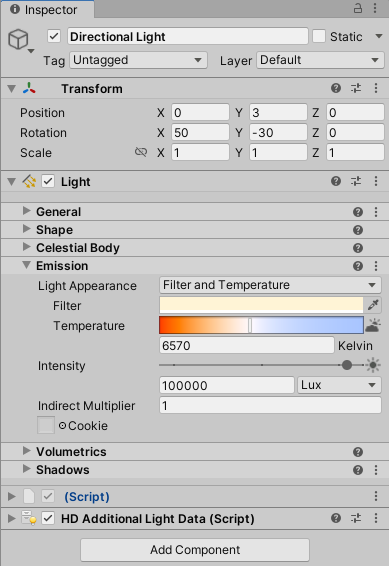The image size is (389, 566).
Task: Open the Layer dropdown
Action: [320, 60]
